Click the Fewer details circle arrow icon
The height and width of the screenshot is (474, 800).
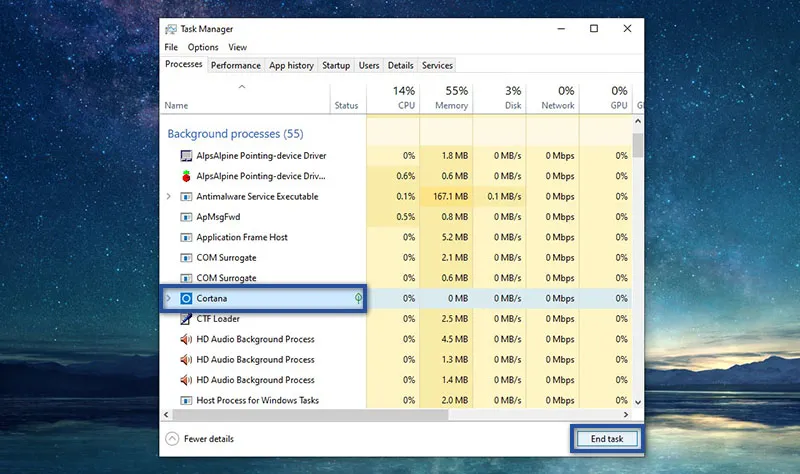tap(172, 439)
